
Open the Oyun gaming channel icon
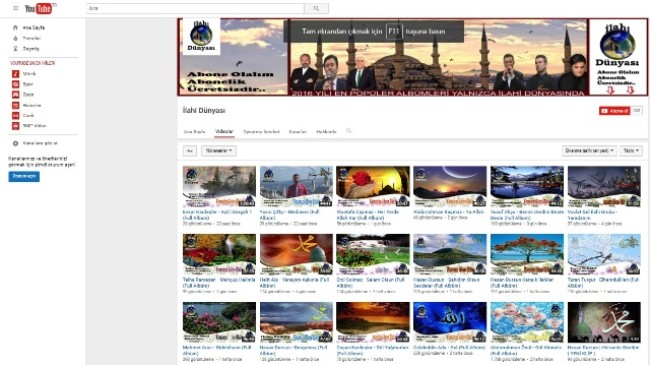(15, 95)
